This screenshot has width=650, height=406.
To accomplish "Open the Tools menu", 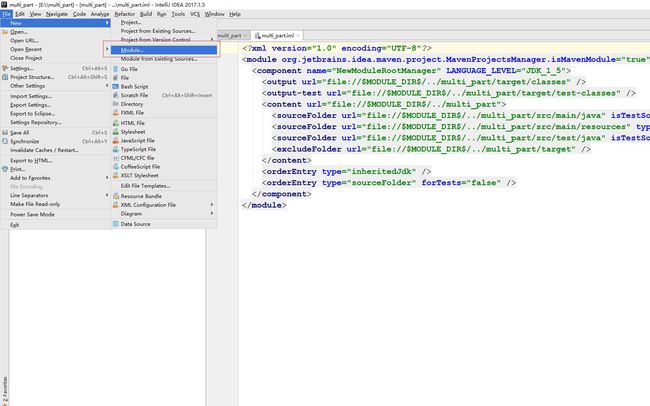I will pos(178,14).
